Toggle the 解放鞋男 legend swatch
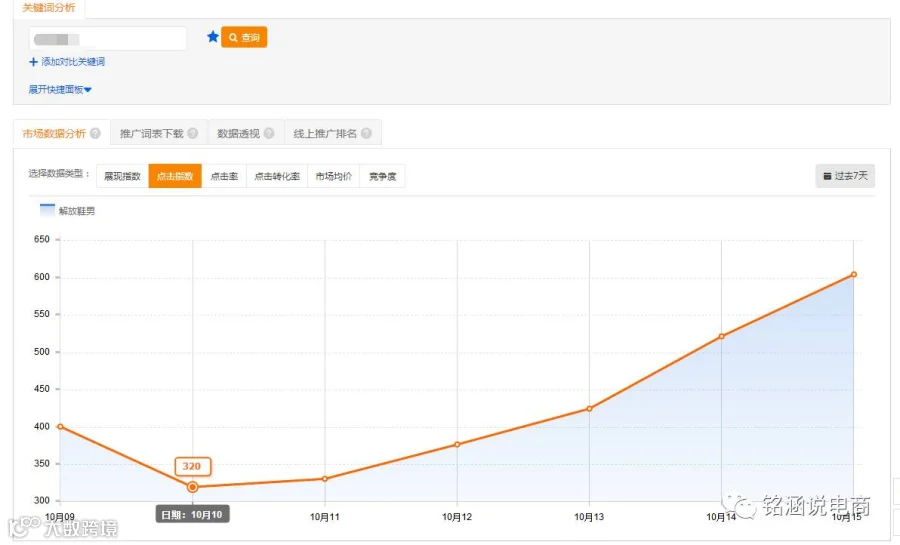Screen dimensions: 900x545 click(x=48, y=210)
